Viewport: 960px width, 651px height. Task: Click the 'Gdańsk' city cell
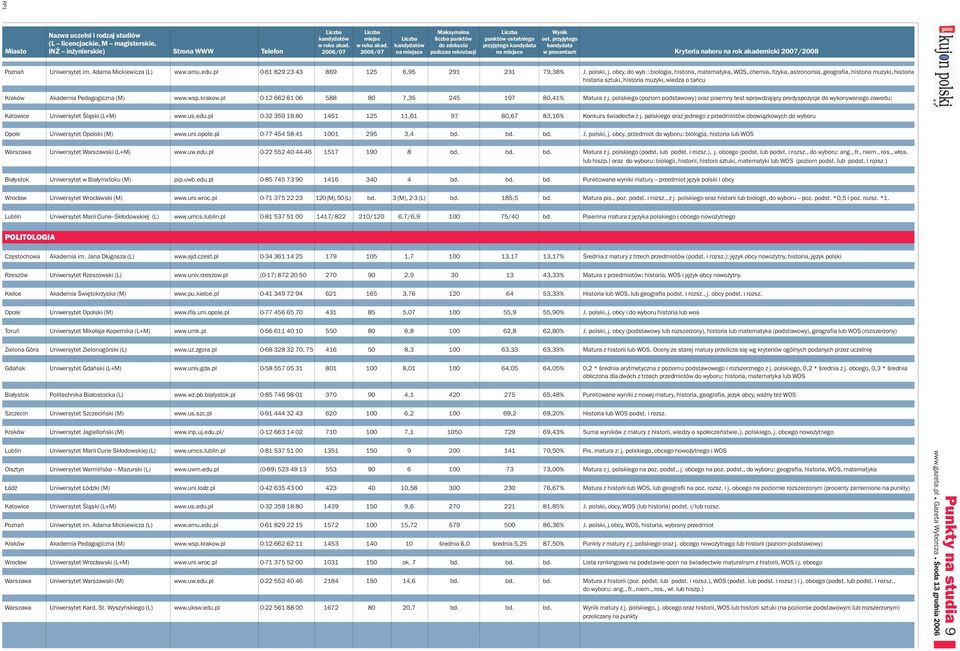[15, 368]
